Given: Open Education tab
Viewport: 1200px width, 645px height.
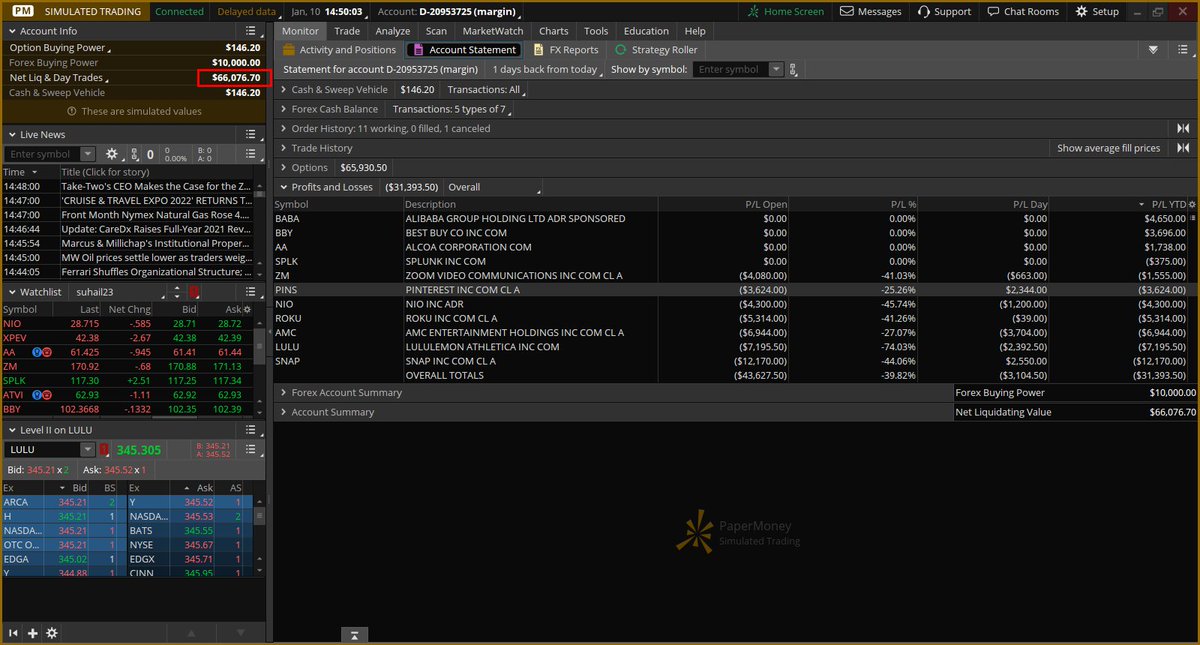Looking at the screenshot, I should point(646,31).
